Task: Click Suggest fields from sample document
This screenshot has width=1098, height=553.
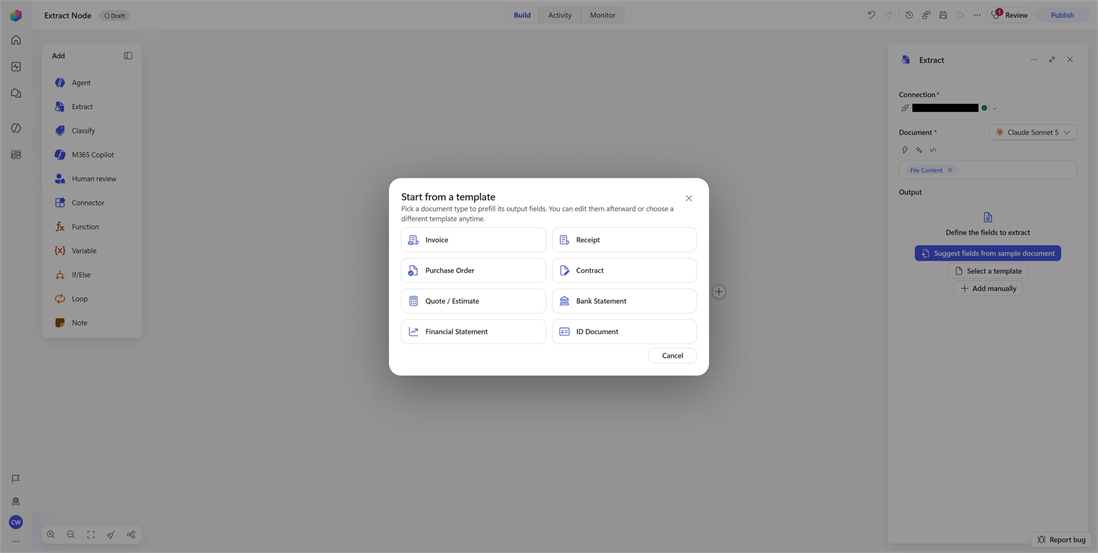Action: tap(987, 253)
